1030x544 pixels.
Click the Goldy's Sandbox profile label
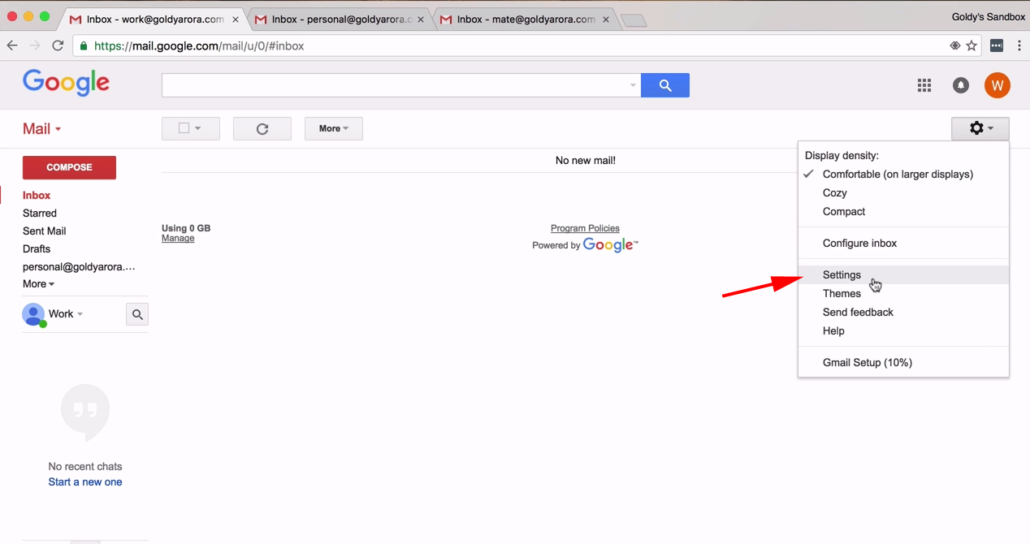[x=988, y=17]
